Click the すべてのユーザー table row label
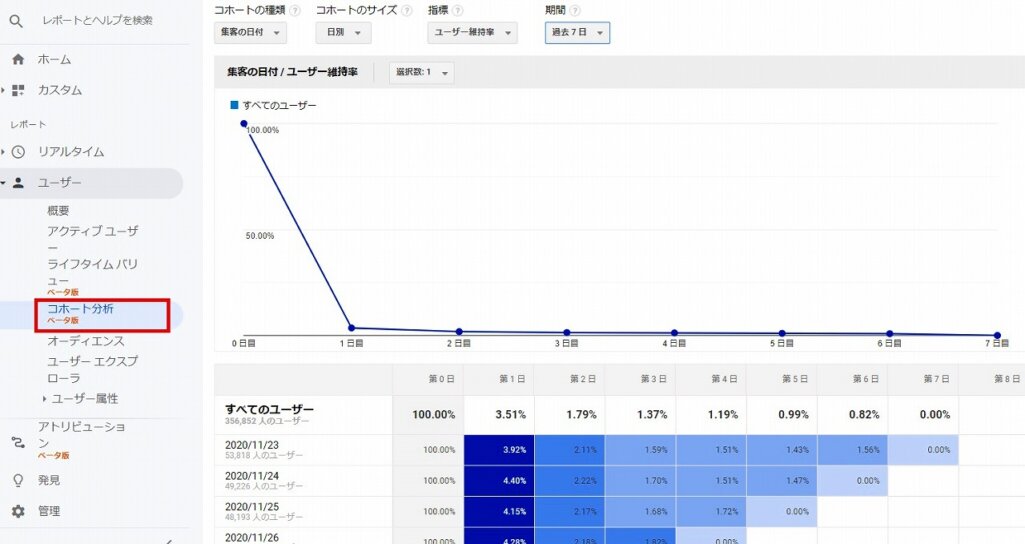1025x544 pixels. (x=269, y=409)
